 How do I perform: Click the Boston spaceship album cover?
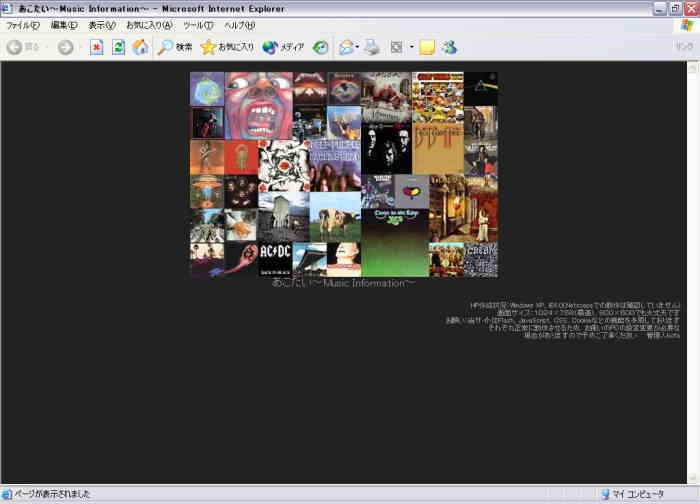pyautogui.click(x=207, y=192)
